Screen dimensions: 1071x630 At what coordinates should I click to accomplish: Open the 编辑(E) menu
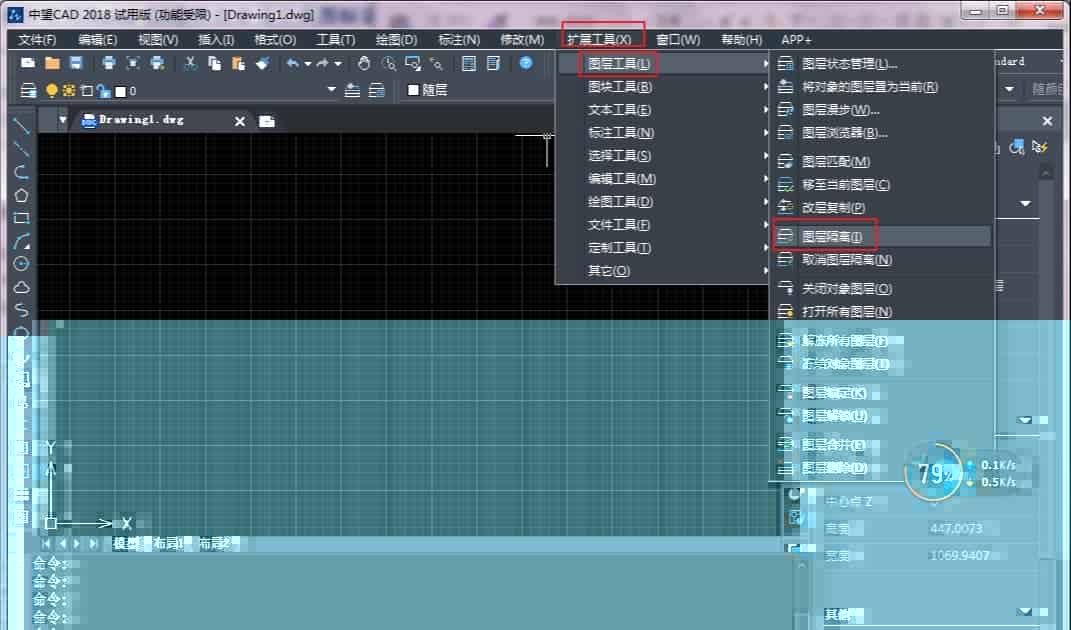click(x=98, y=40)
